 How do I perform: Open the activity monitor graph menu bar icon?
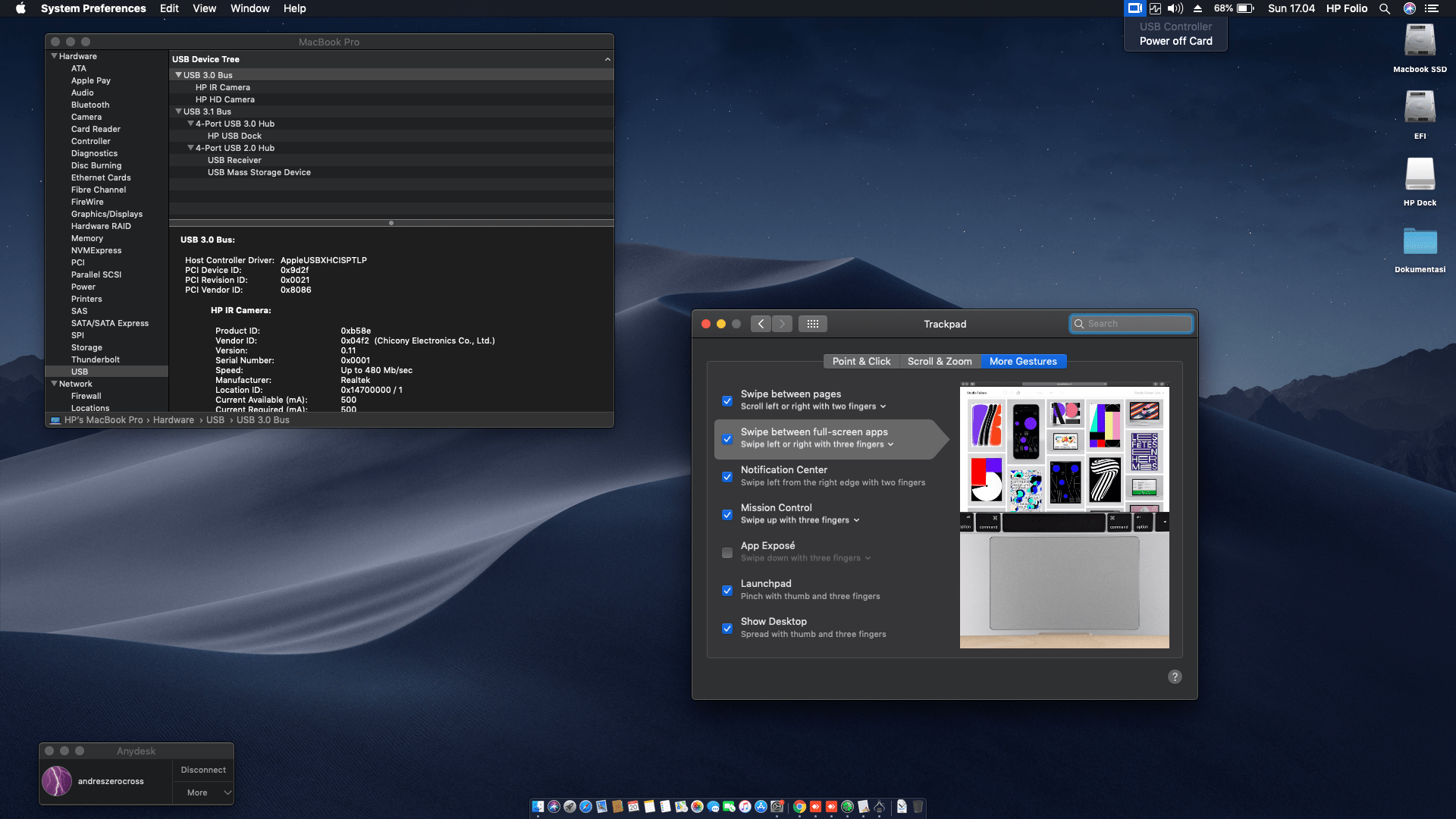pyautogui.click(x=1155, y=8)
